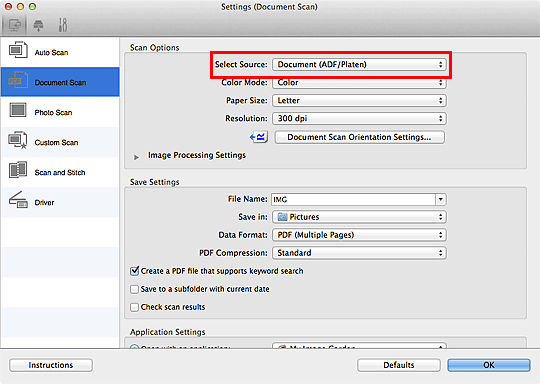Screen dimensions: 540x384
Task: Select Photo Scan in the sidebar
Action: click(x=60, y=112)
